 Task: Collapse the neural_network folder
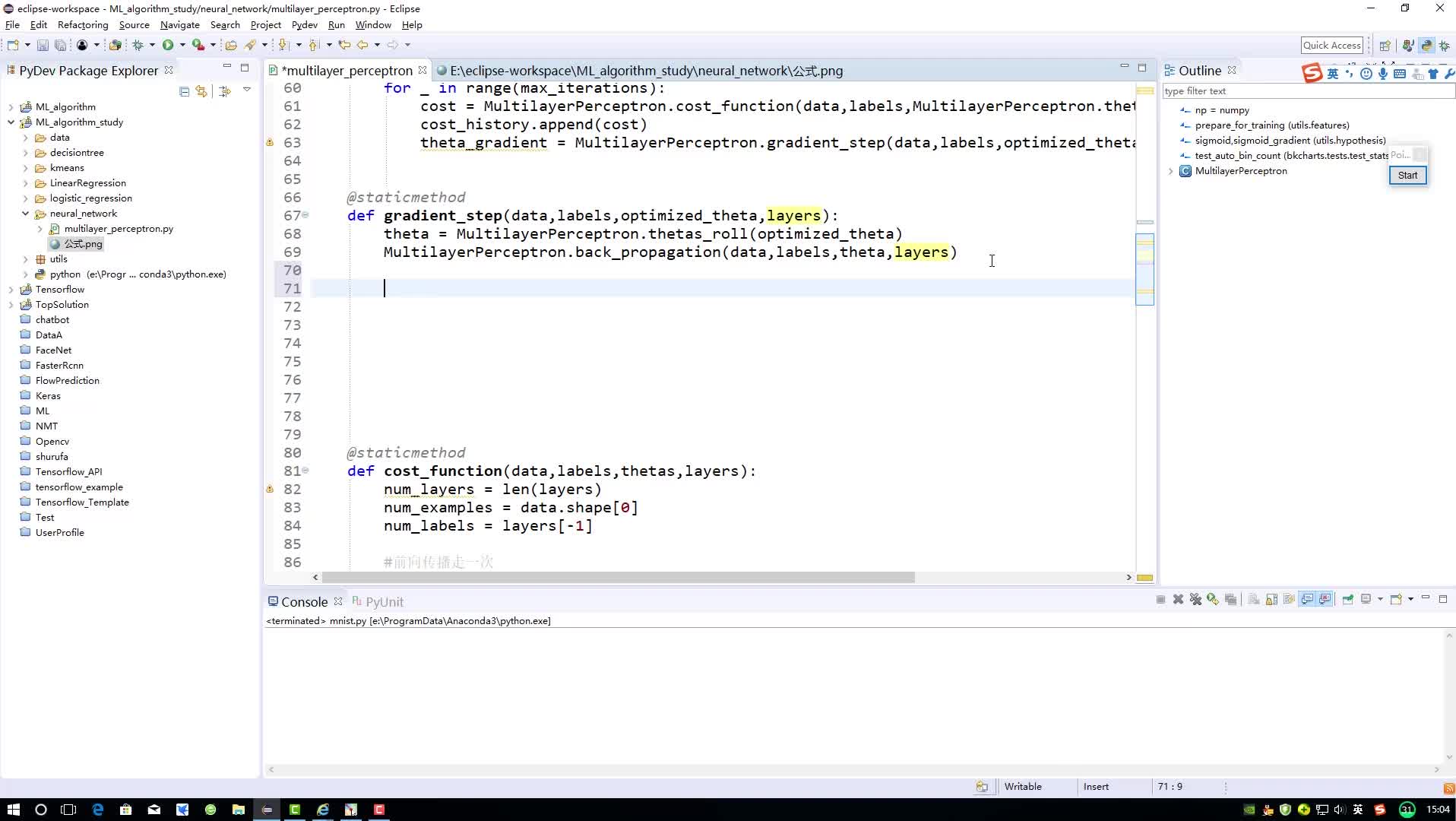[25, 214]
